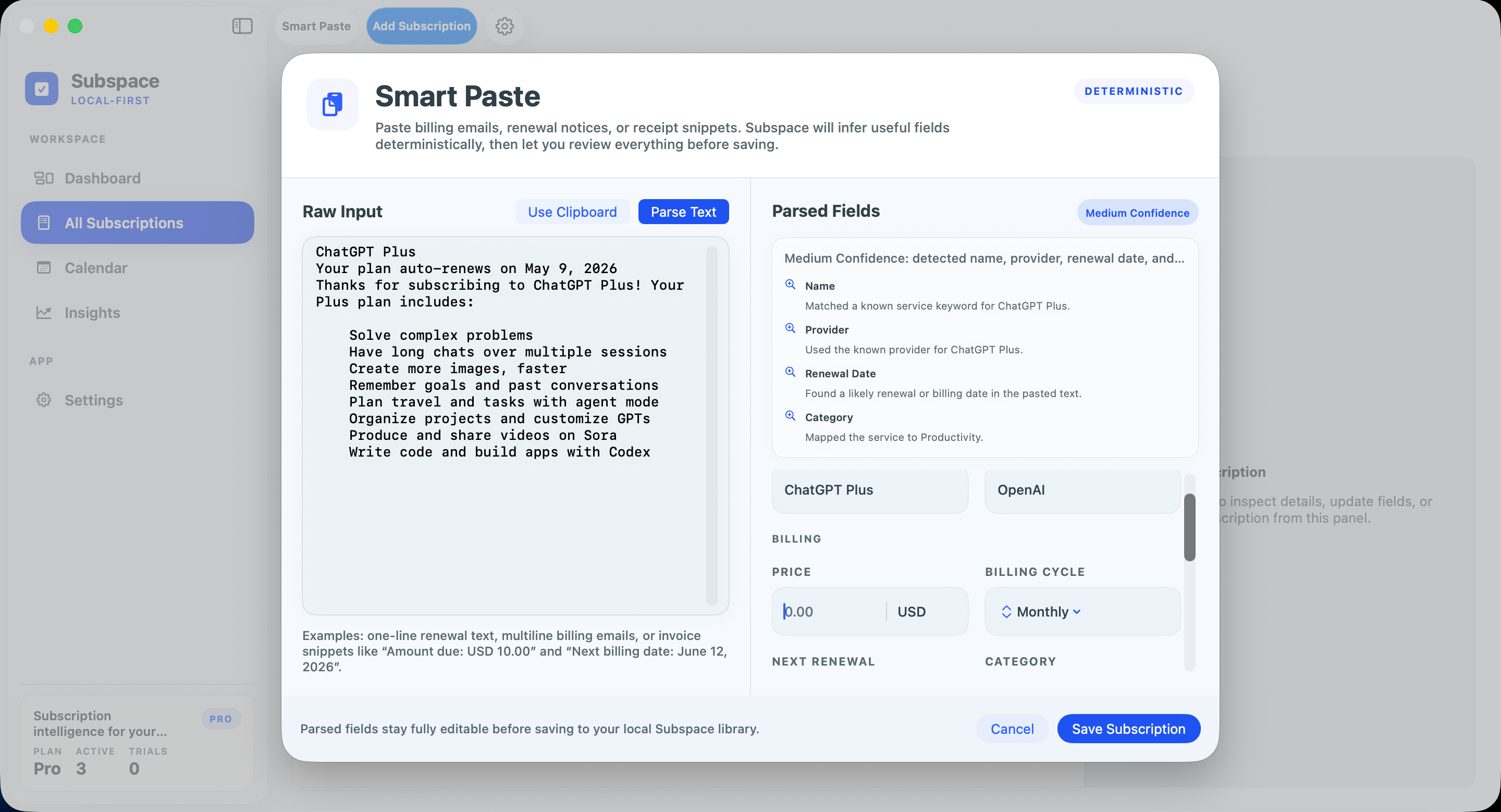Open the Calendar section

(x=96, y=268)
